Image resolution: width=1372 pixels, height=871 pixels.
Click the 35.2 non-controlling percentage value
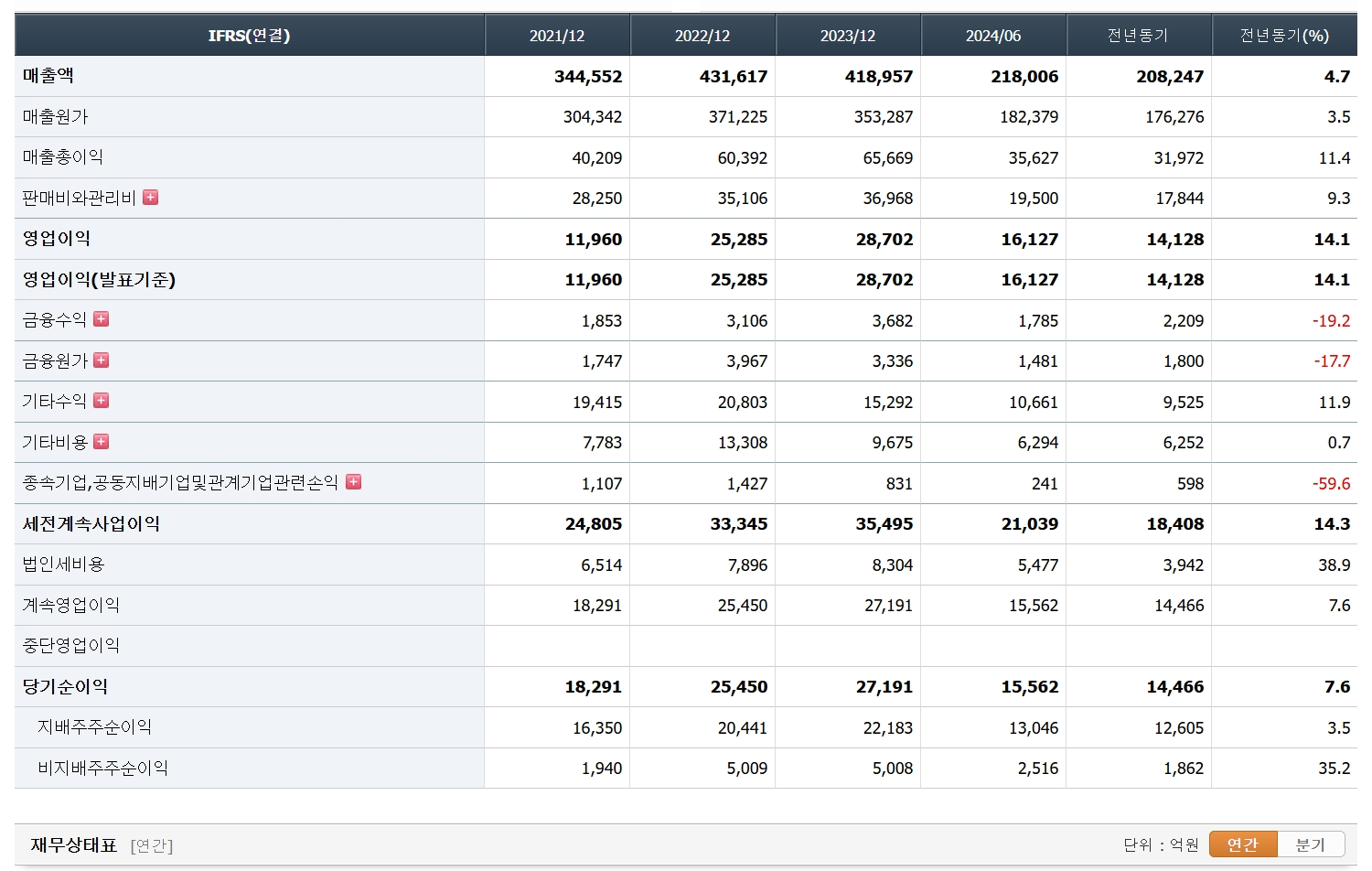pos(1334,769)
